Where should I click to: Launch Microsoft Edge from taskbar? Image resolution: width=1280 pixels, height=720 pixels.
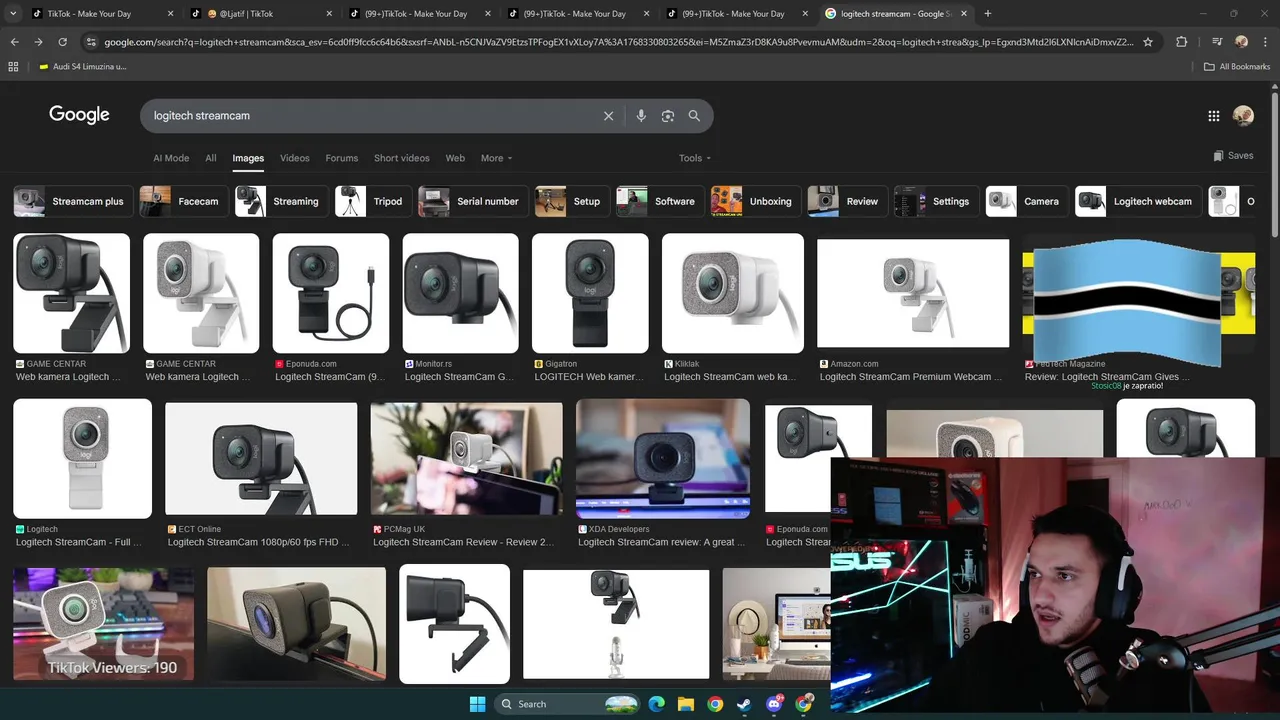pyautogui.click(x=656, y=704)
